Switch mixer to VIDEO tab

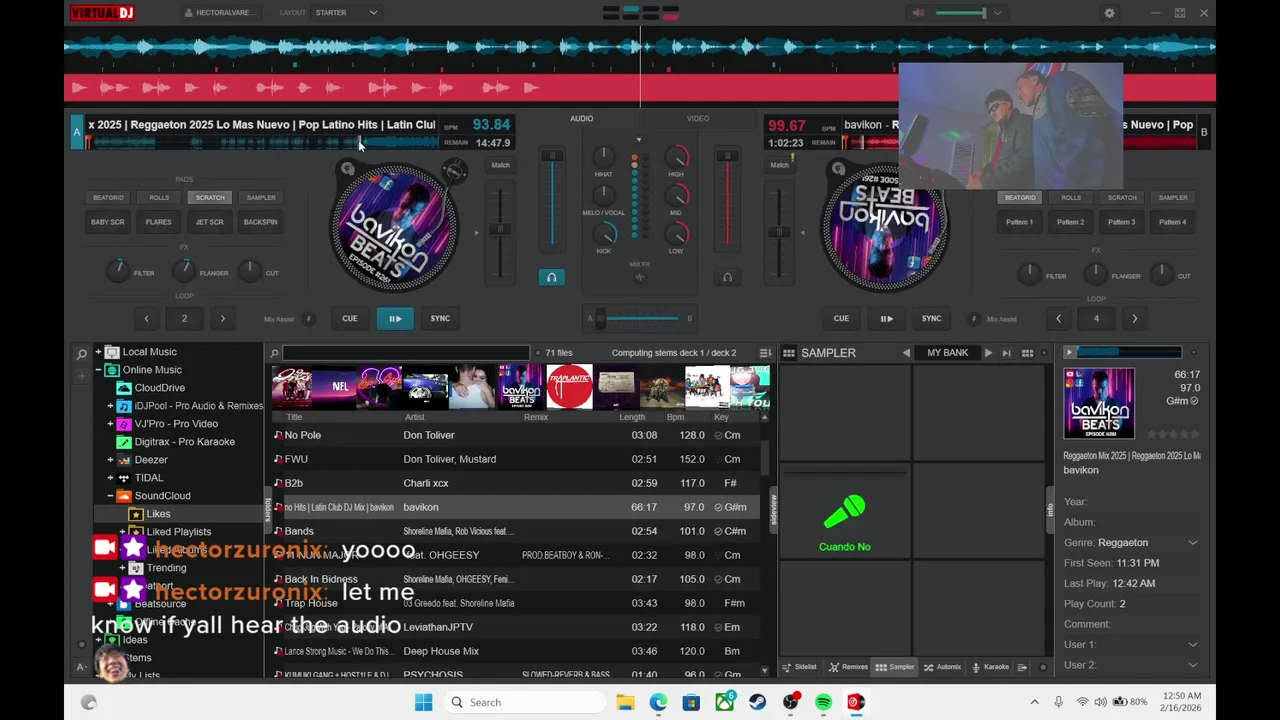coord(698,118)
